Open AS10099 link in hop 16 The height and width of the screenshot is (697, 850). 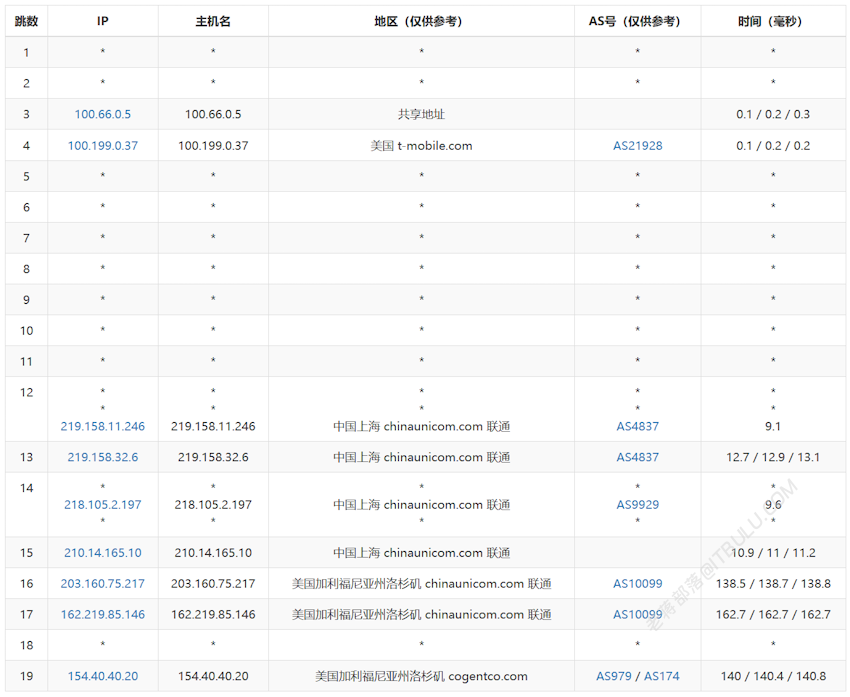pos(638,584)
